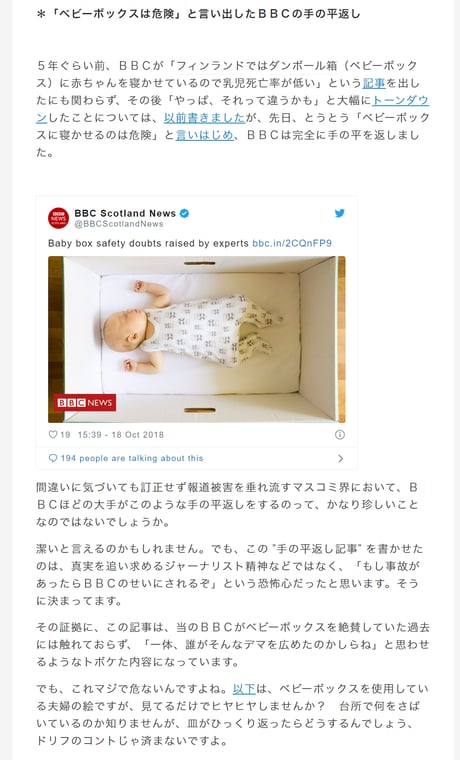Click the 194 people are talking link
460x760 pixels.
[x=132, y=458]
